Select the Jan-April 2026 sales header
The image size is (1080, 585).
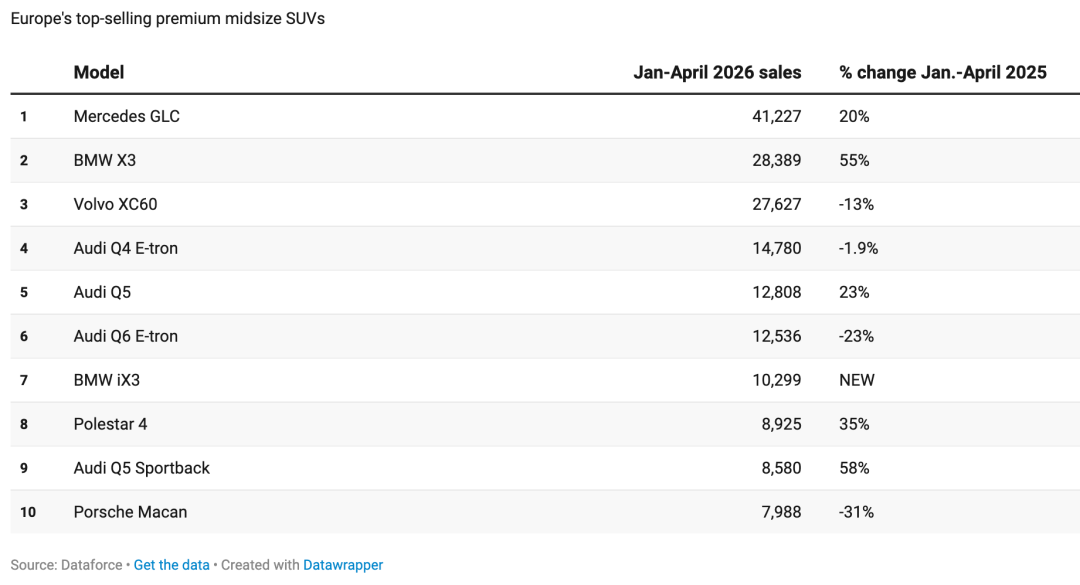click(x=717, y=72)
